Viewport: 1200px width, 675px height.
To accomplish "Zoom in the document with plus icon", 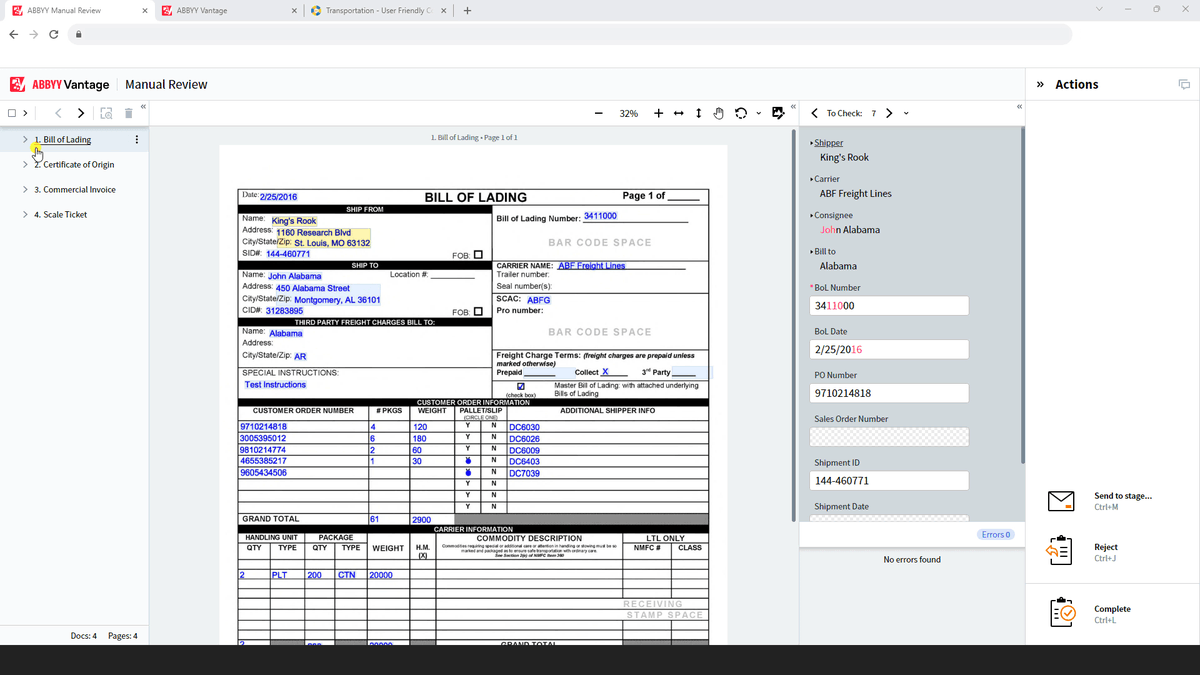I will pyautogui.click(x=658, y=113).
